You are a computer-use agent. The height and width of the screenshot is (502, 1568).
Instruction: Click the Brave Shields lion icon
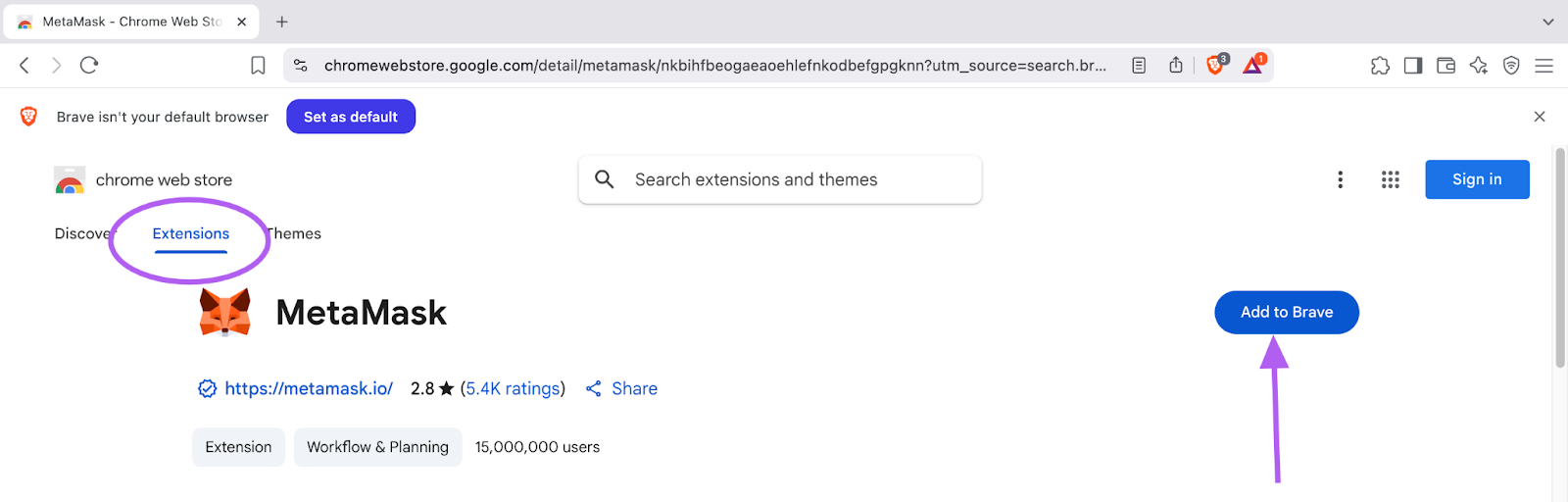[x=1216, y=65]
